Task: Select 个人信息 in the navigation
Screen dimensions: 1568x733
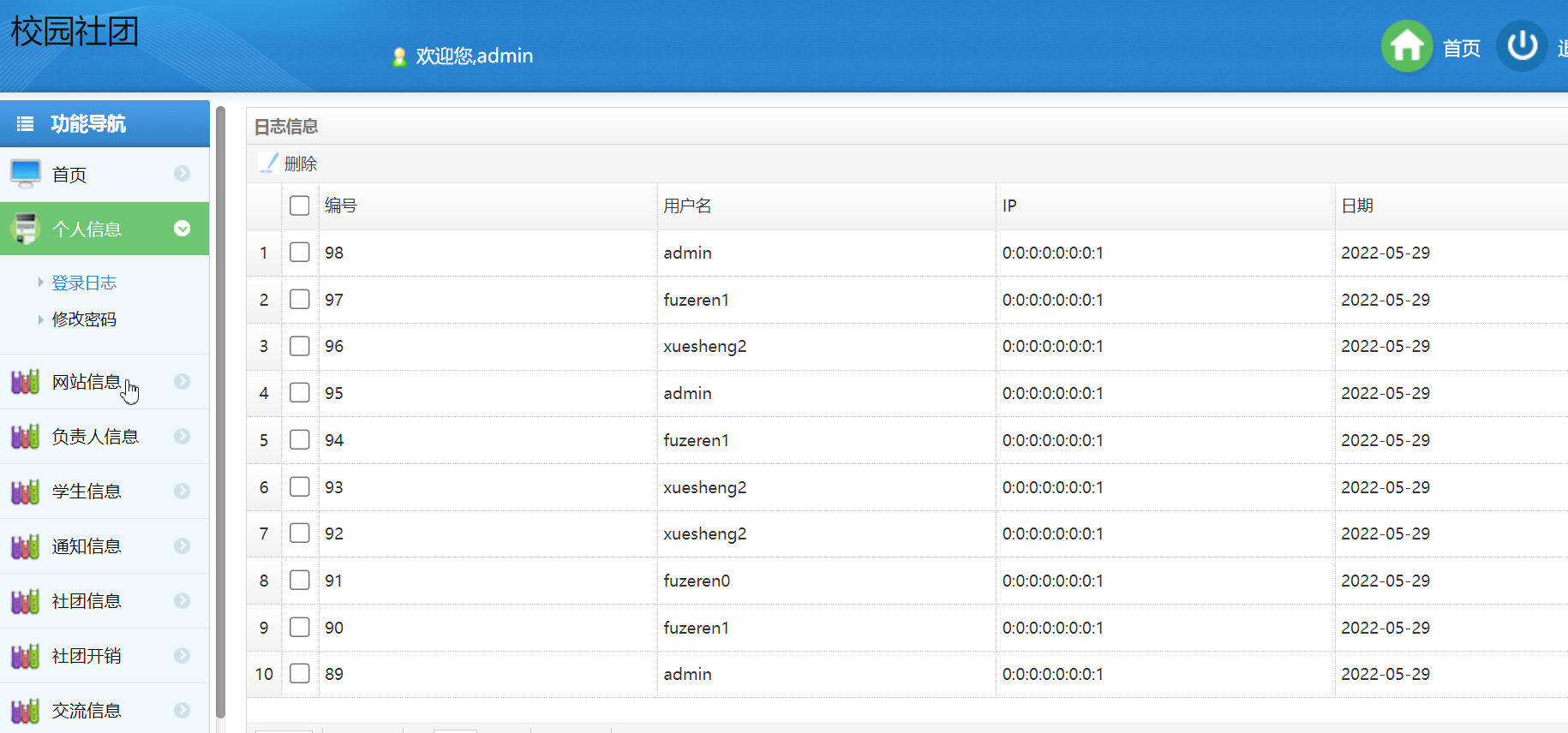Action: point(105,229)
